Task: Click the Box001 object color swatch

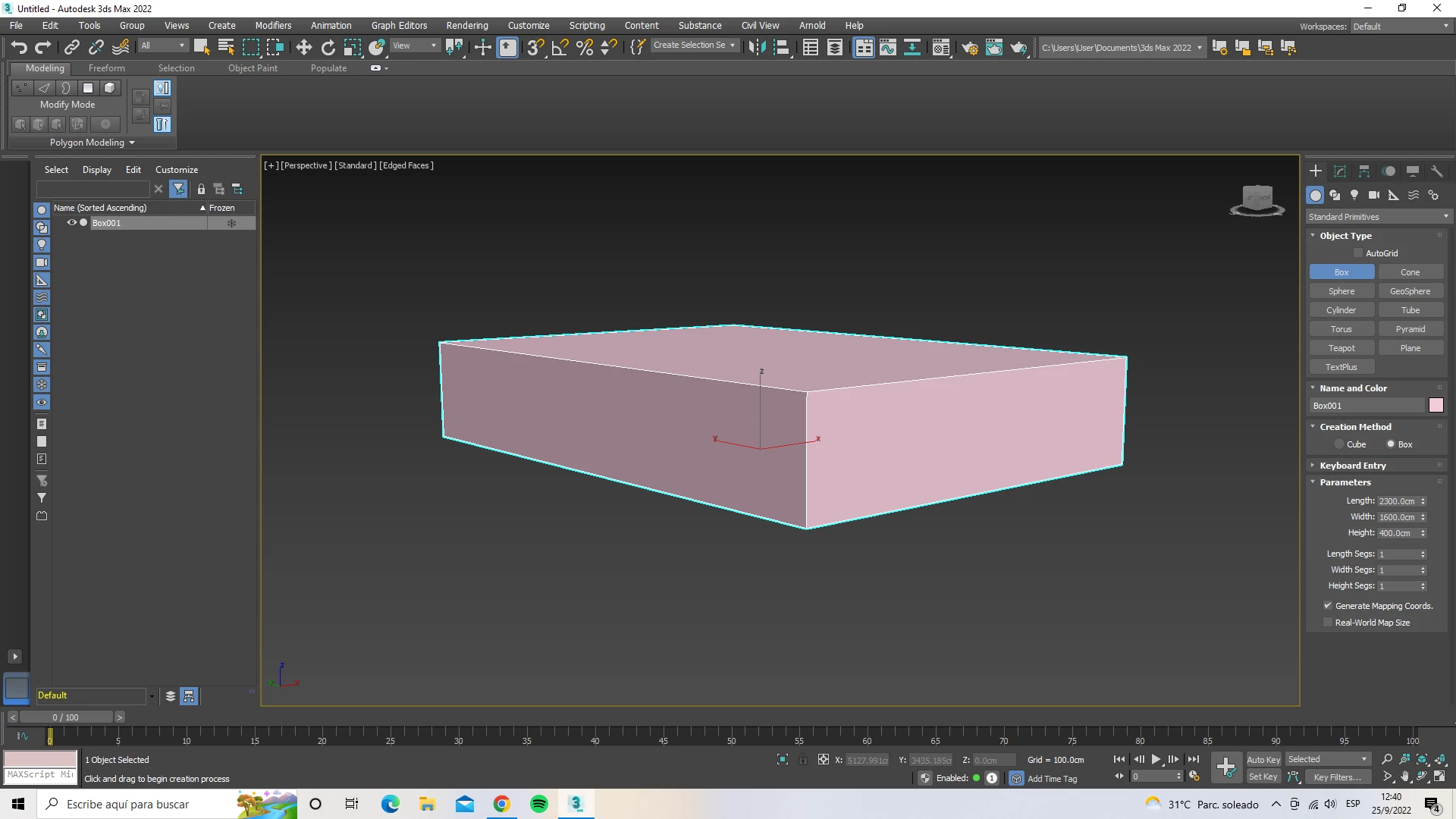Action: [1436, 406]
